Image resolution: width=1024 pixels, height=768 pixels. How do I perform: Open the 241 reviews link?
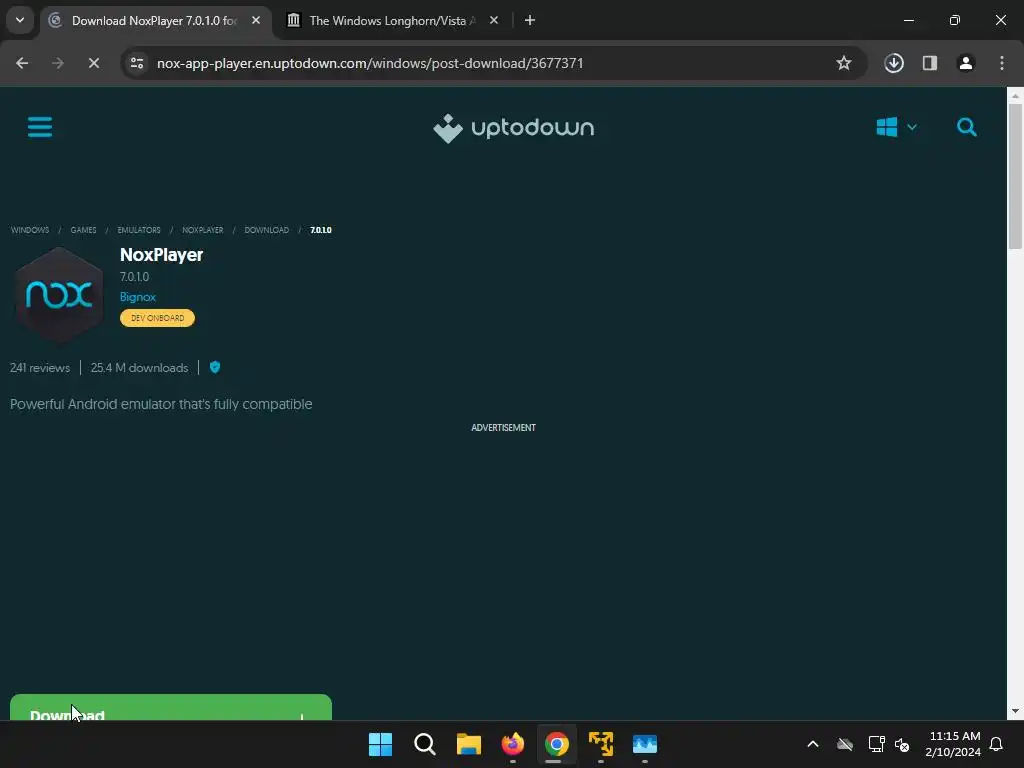tap(40, 368)
